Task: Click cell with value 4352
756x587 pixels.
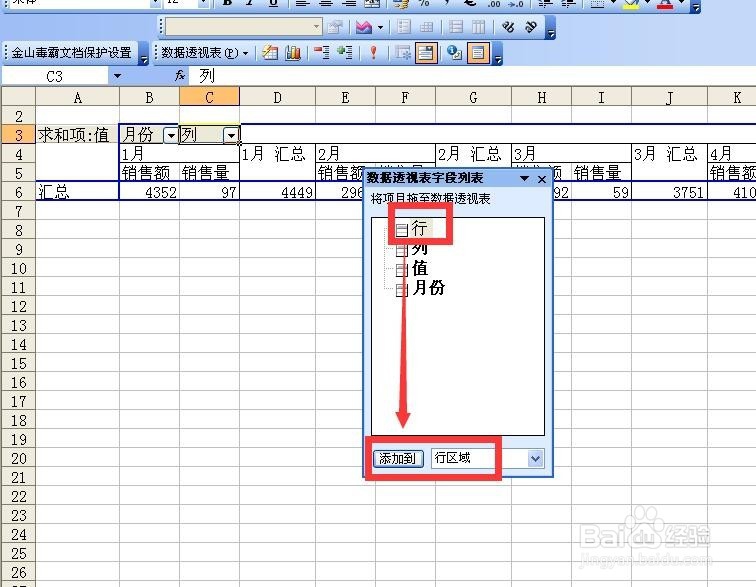Action: click(149, 192)
